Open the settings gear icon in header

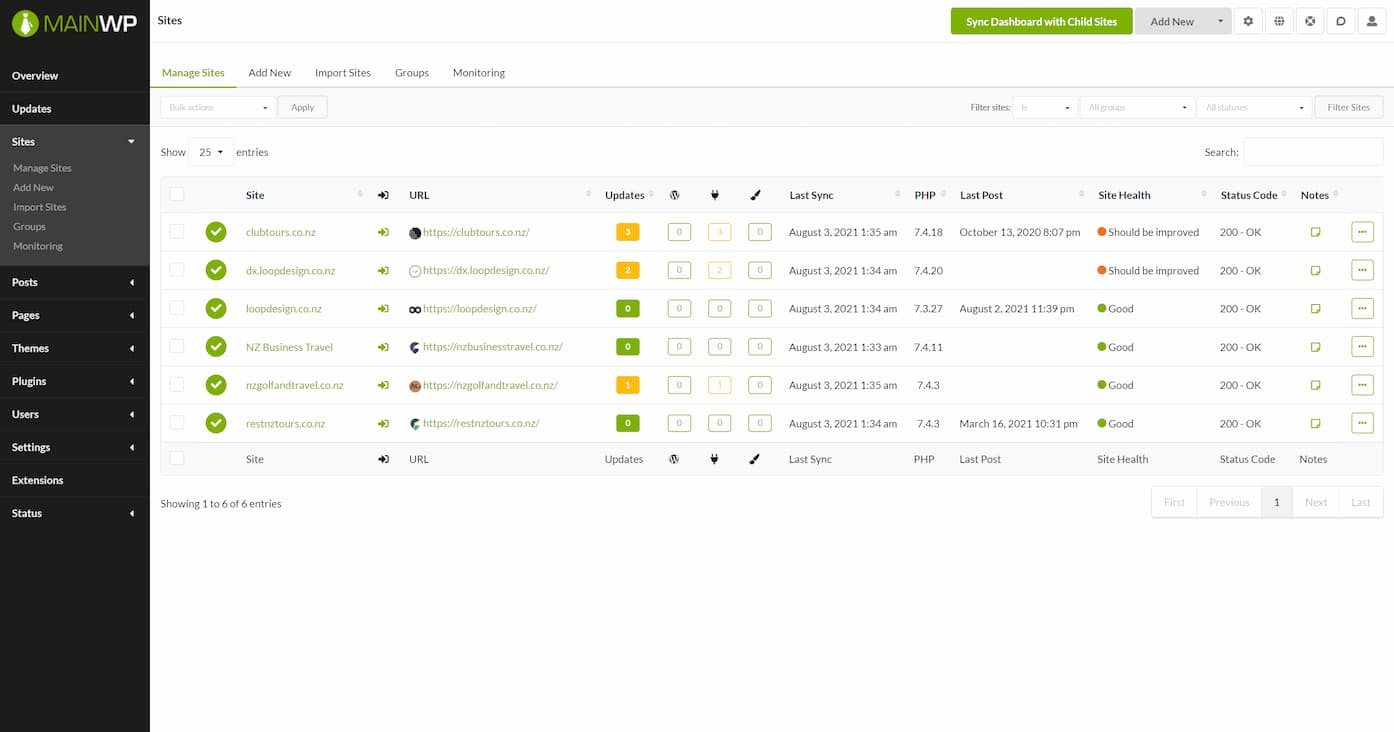click(x=1248, y=21)
